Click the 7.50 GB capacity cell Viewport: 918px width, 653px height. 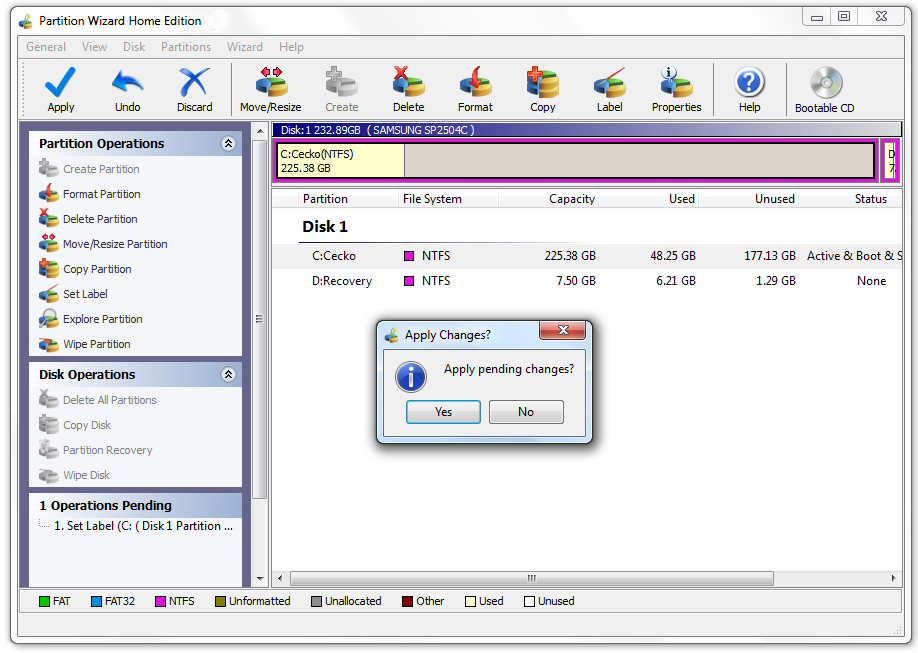coord(576,281)
